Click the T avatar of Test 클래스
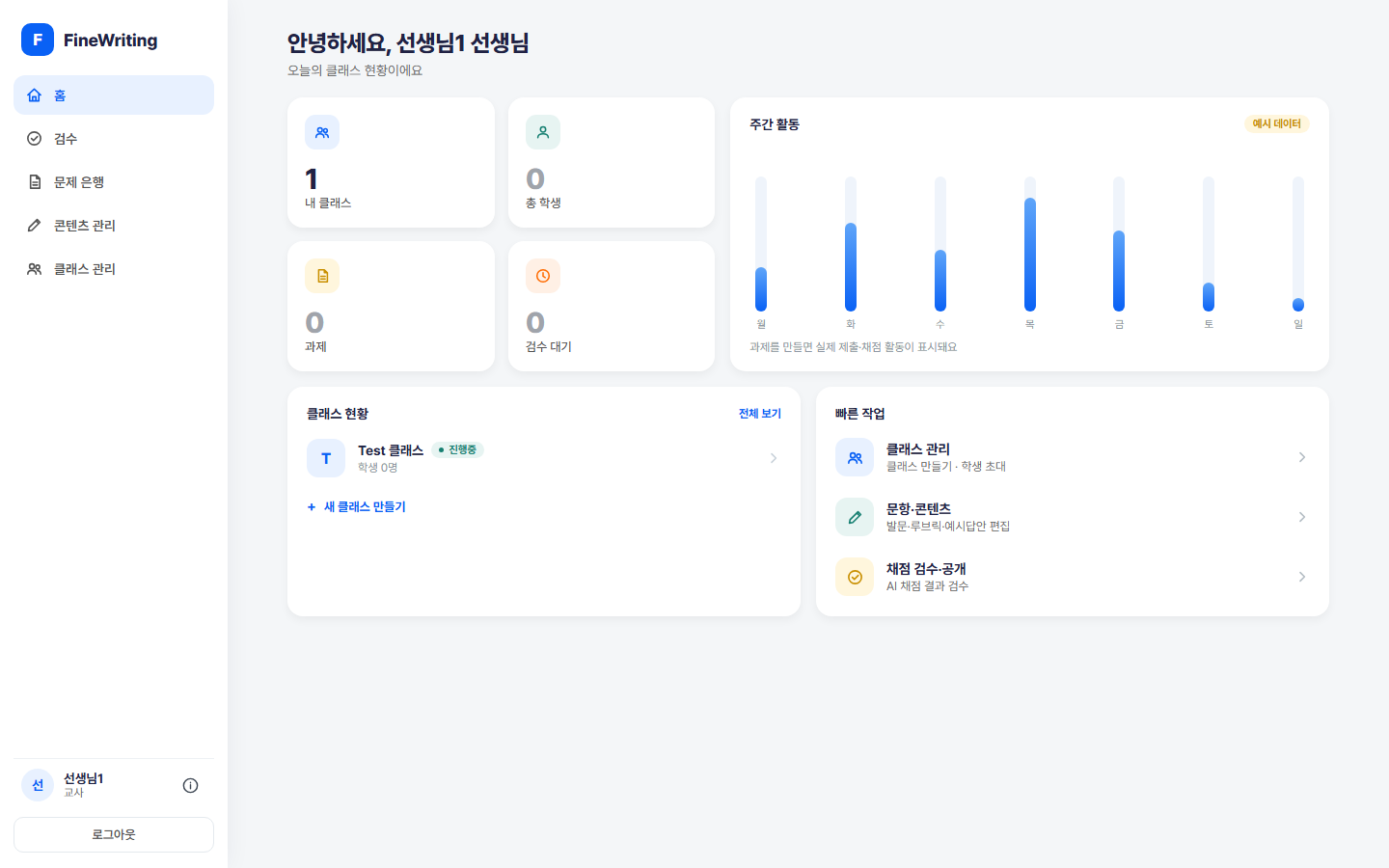 click(326, 458)
